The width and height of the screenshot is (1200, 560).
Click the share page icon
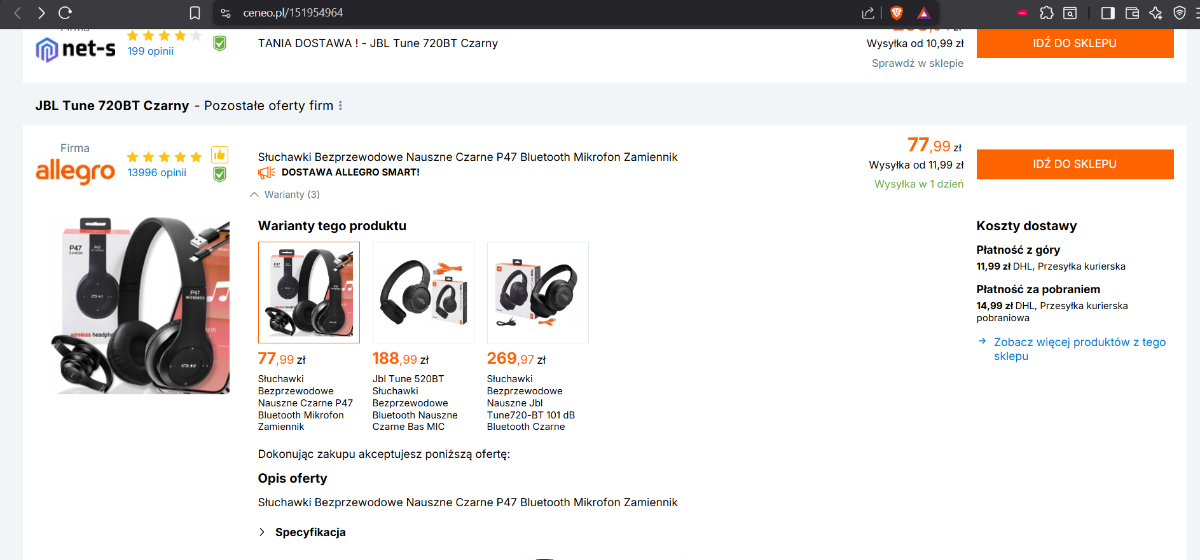[868, 13]
